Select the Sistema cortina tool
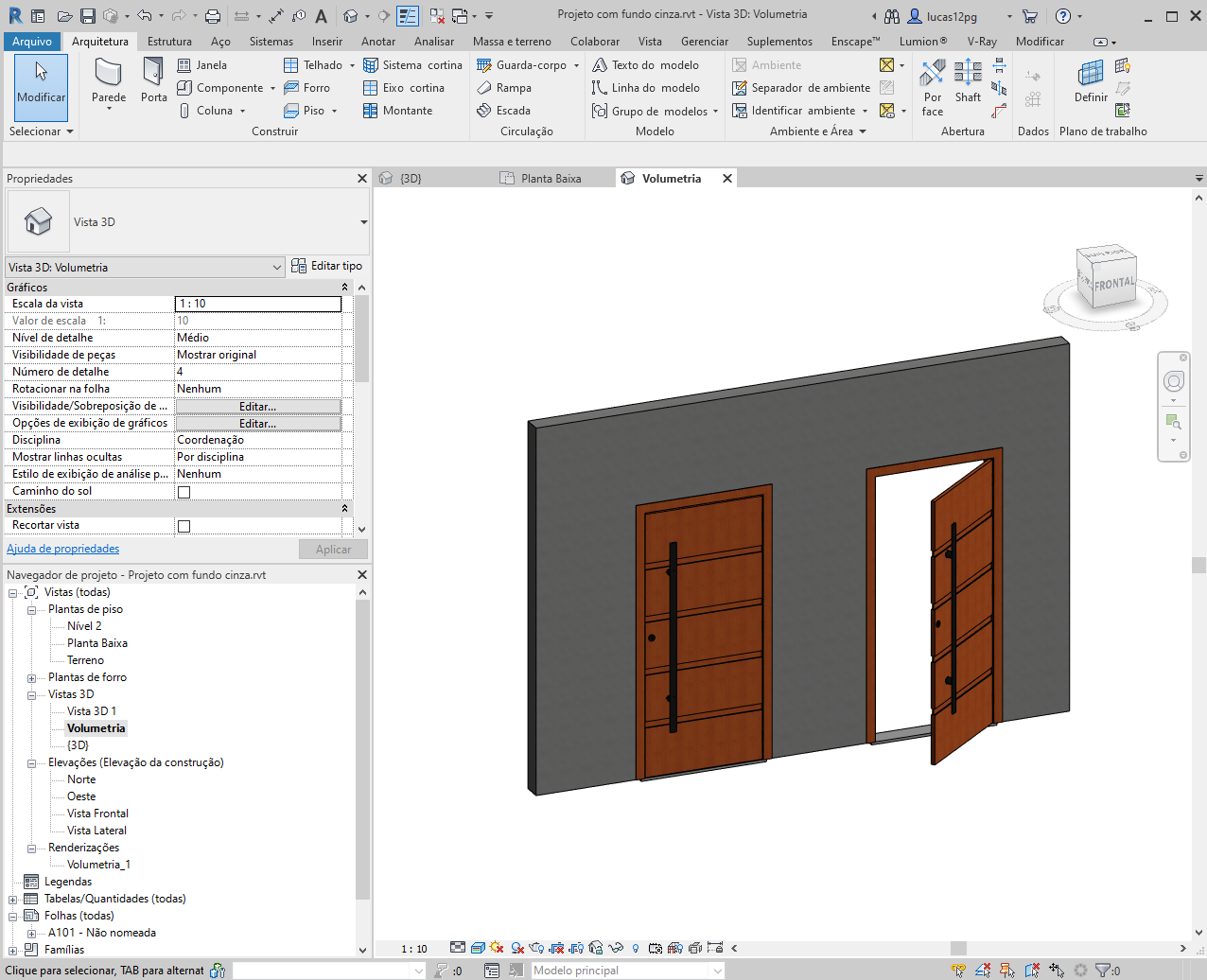 point(413,65)
